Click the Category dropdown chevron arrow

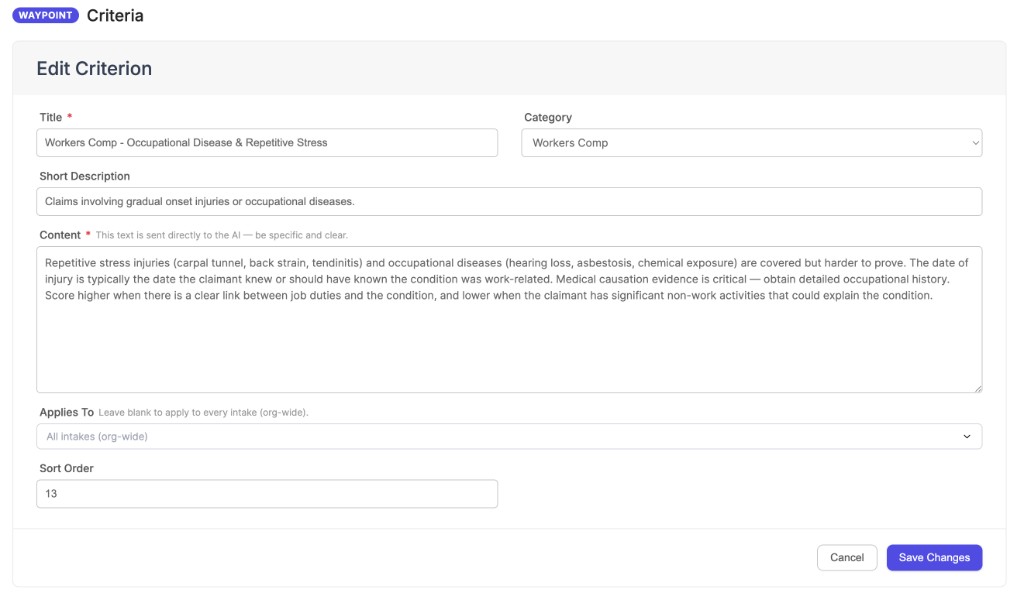click(974, 142)
